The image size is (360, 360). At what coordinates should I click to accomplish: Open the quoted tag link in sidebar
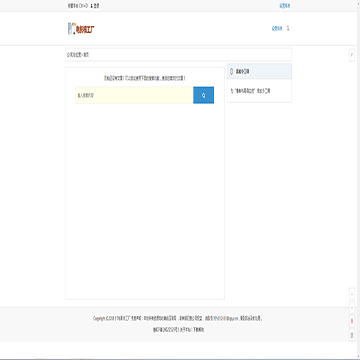(246, 91)
